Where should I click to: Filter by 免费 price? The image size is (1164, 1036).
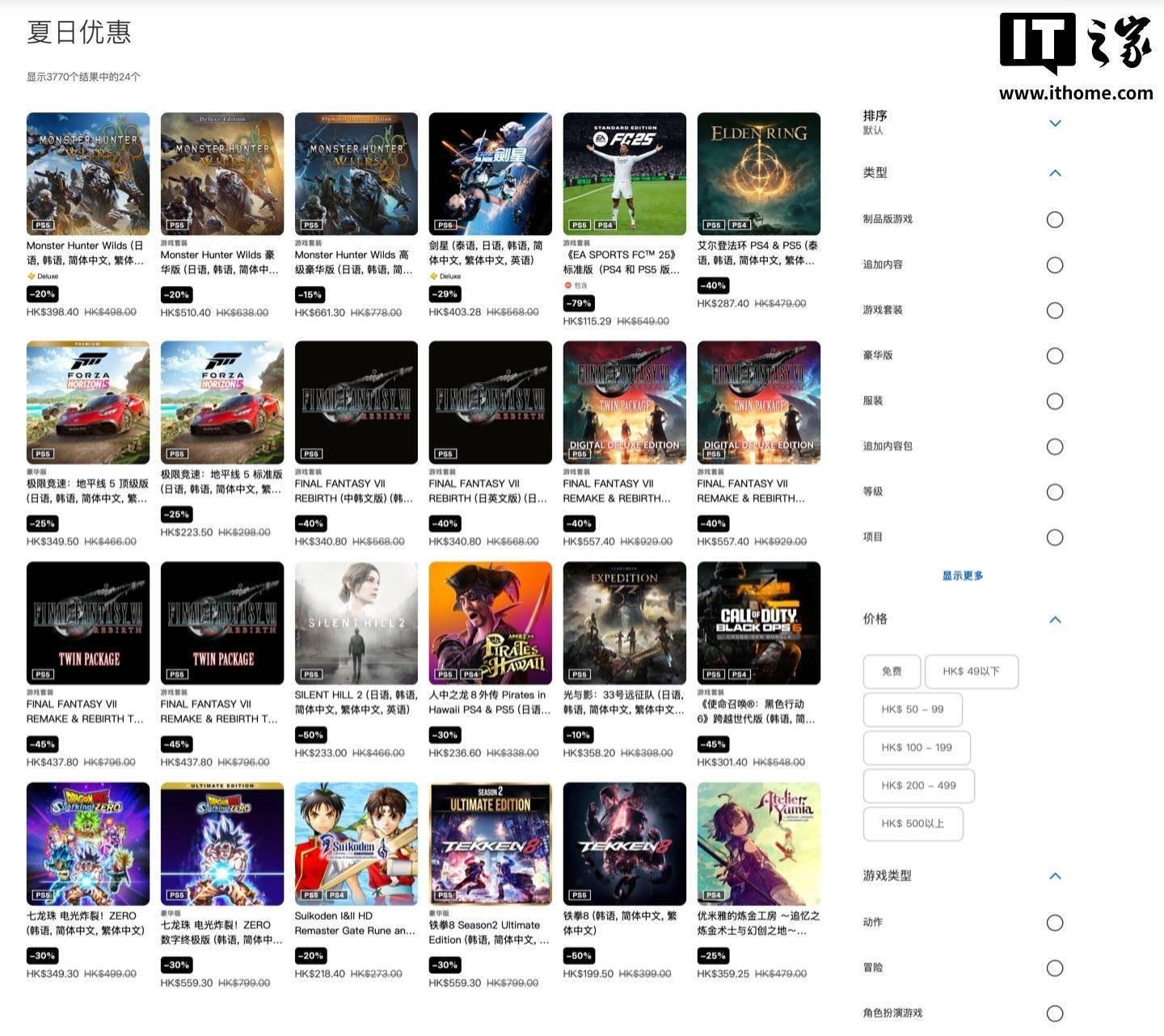coord(892,672)
